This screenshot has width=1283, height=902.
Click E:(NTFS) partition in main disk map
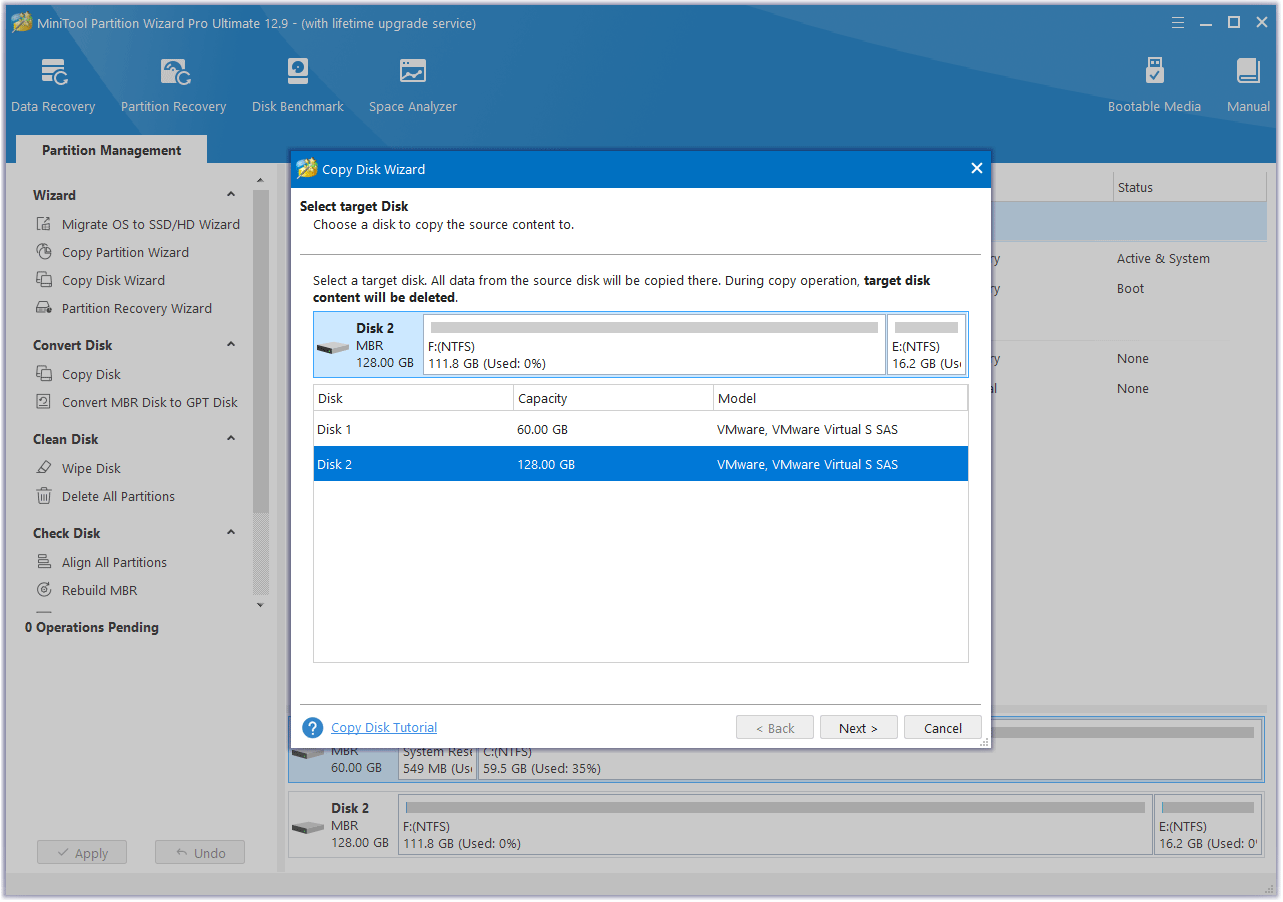point(1208,825)
